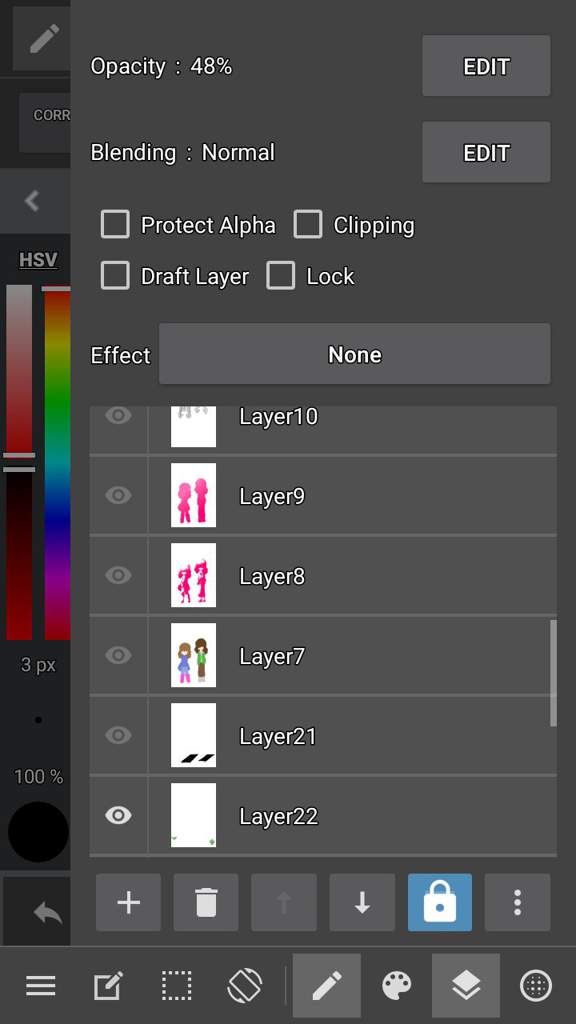Image resolution: width=576 pixels, height=1024 pixels.
Task: Click EDIT button next to Opacity
Action: [486, 66]
